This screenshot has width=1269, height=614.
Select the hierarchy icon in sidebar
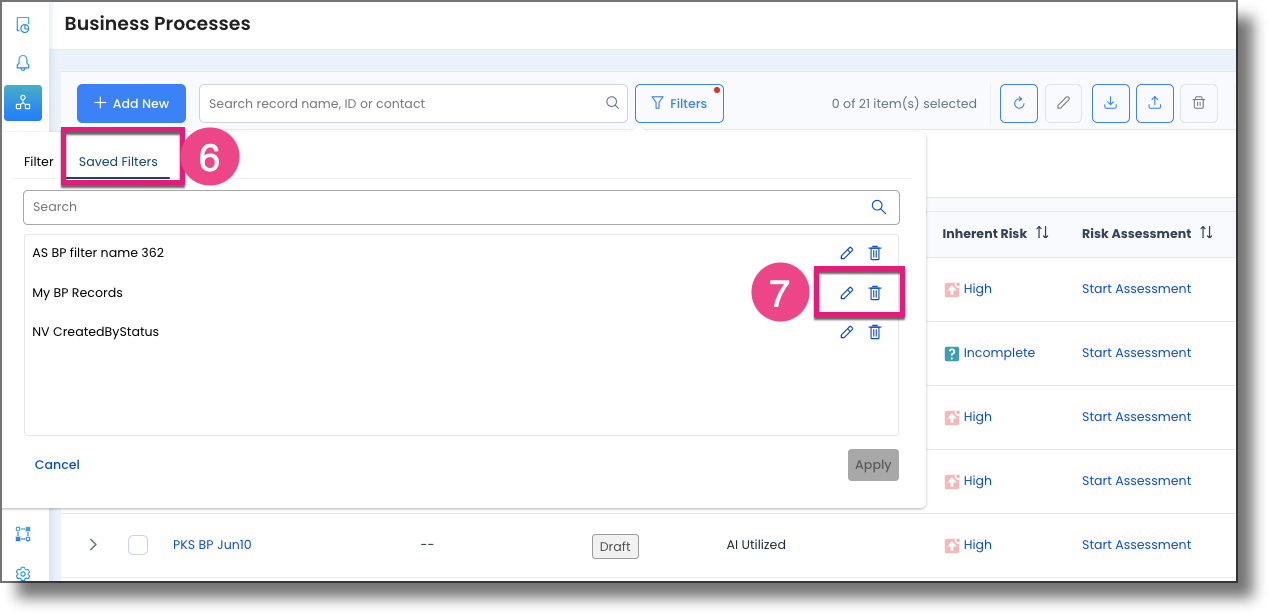[23, 103]
